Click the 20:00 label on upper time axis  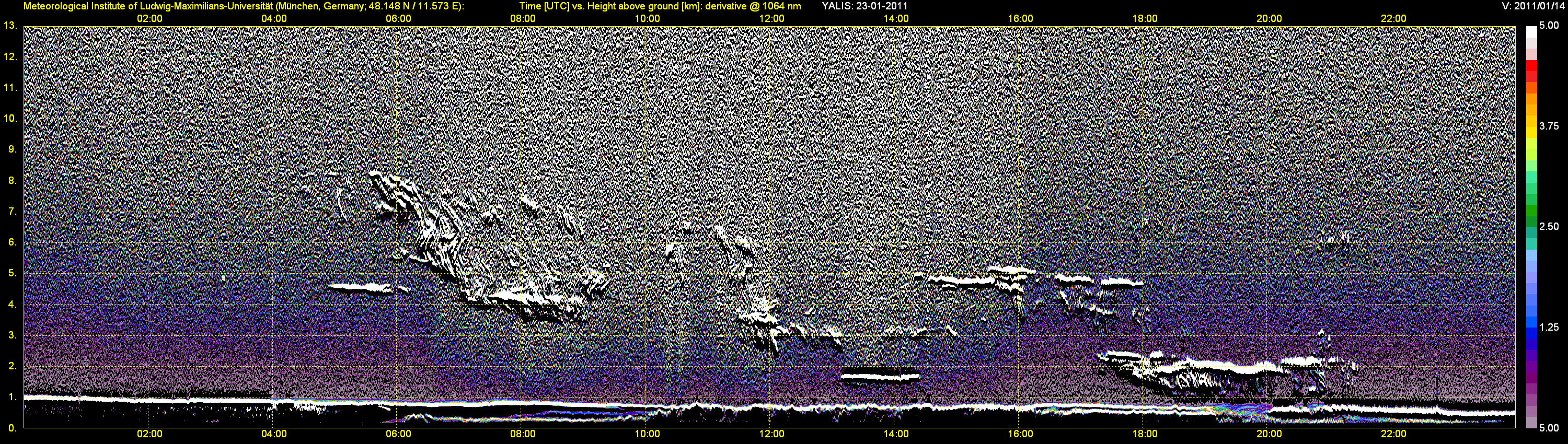(1269, 19)
